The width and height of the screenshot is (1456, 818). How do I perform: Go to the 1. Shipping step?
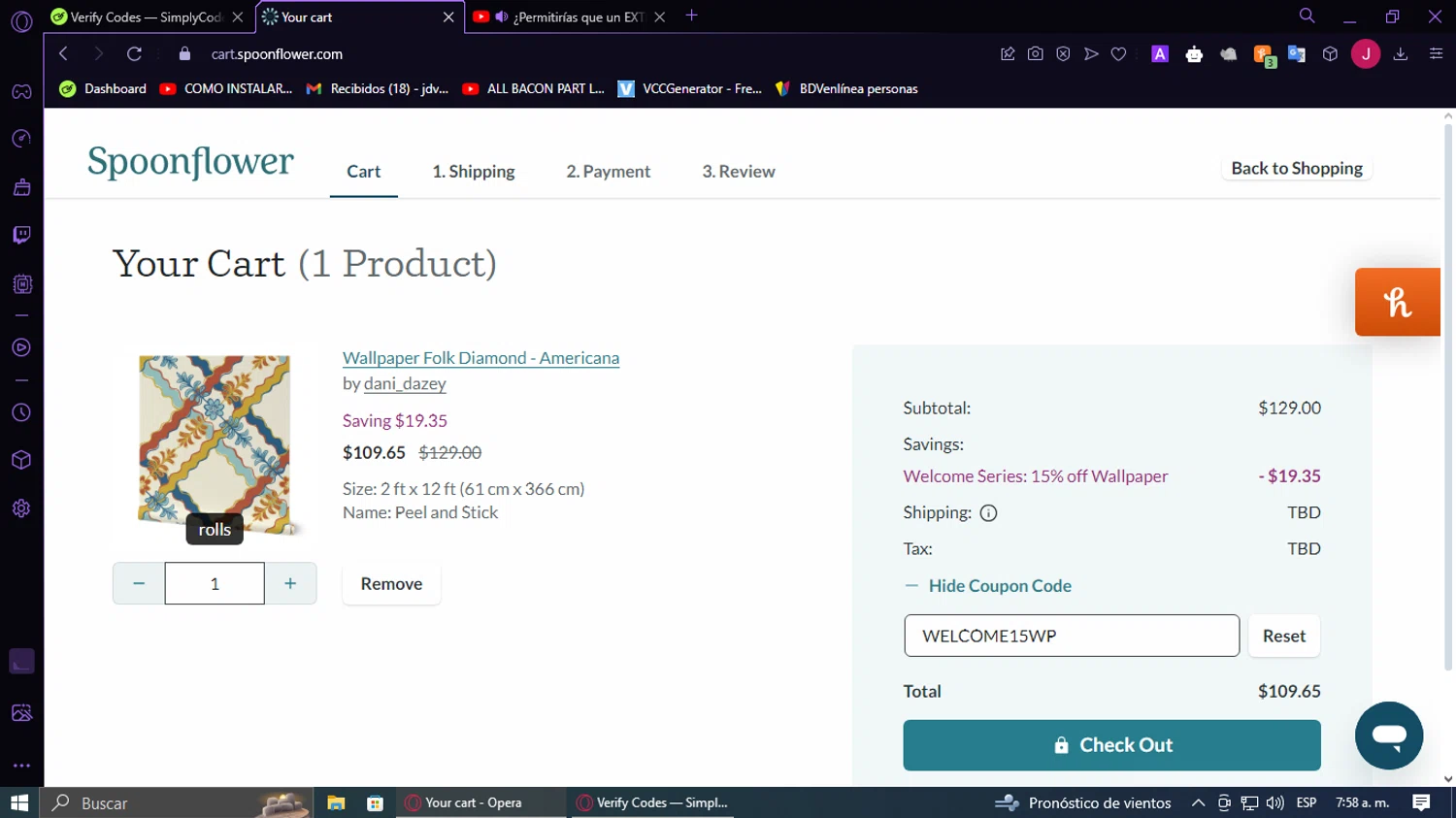[474, 172]
